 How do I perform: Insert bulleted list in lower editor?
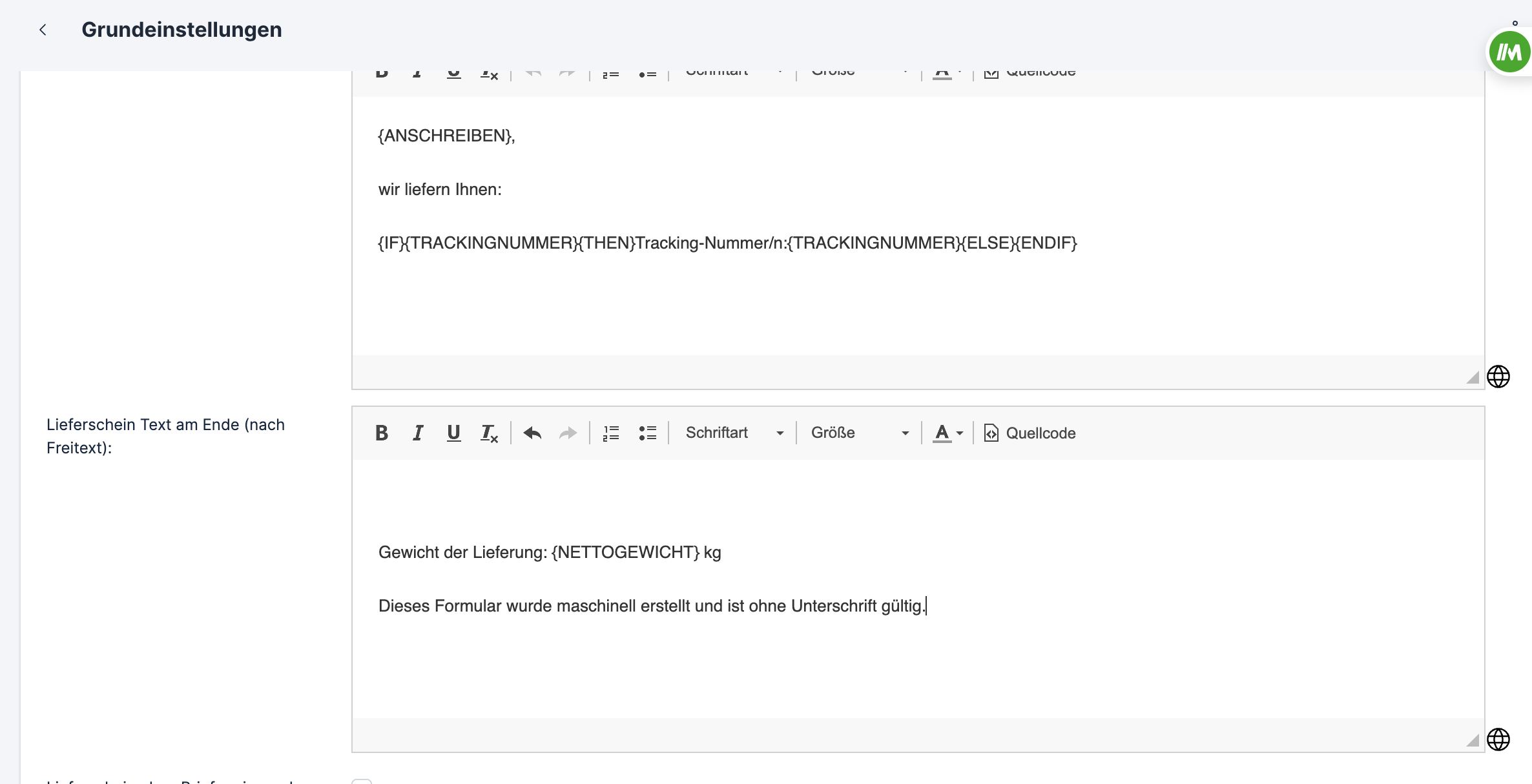pyautogui.click(x=647, y=433)
